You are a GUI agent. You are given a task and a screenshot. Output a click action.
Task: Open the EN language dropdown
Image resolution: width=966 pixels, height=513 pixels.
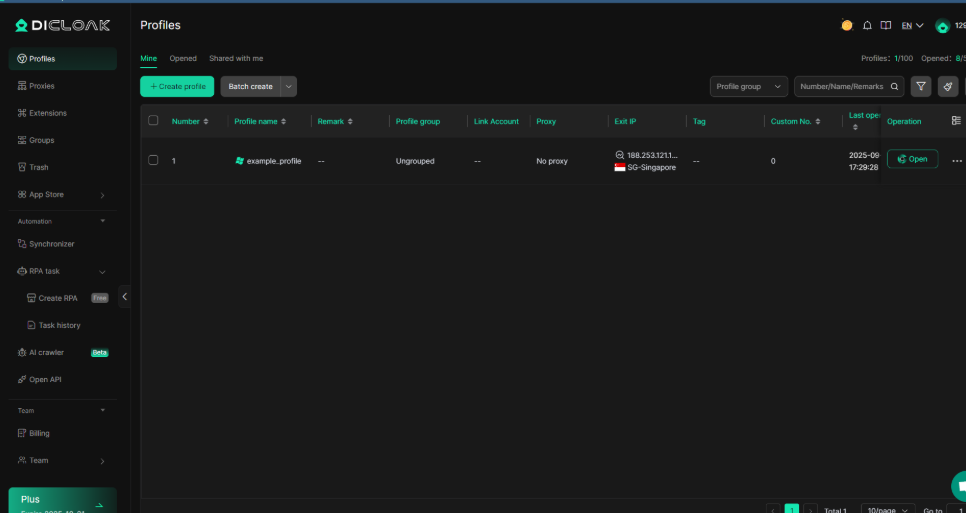(912, 25)
